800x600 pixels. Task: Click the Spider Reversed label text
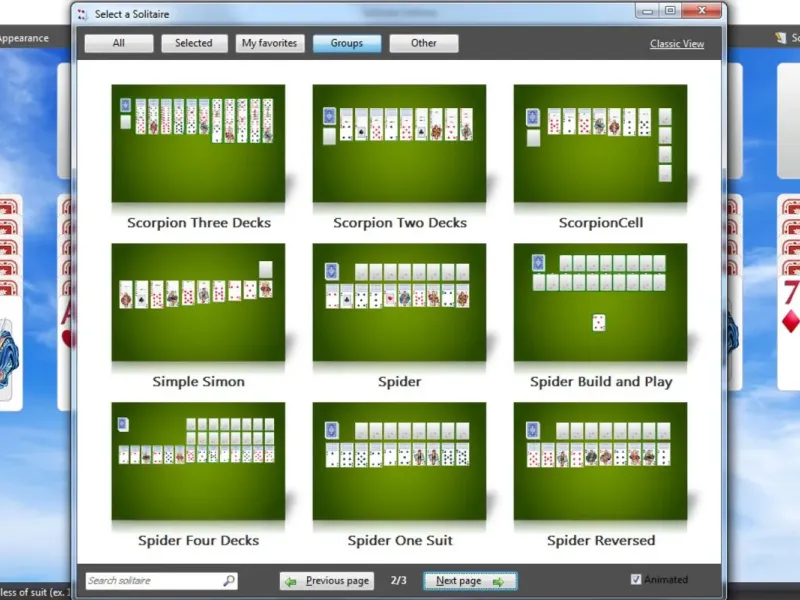[x=601, y=540]
